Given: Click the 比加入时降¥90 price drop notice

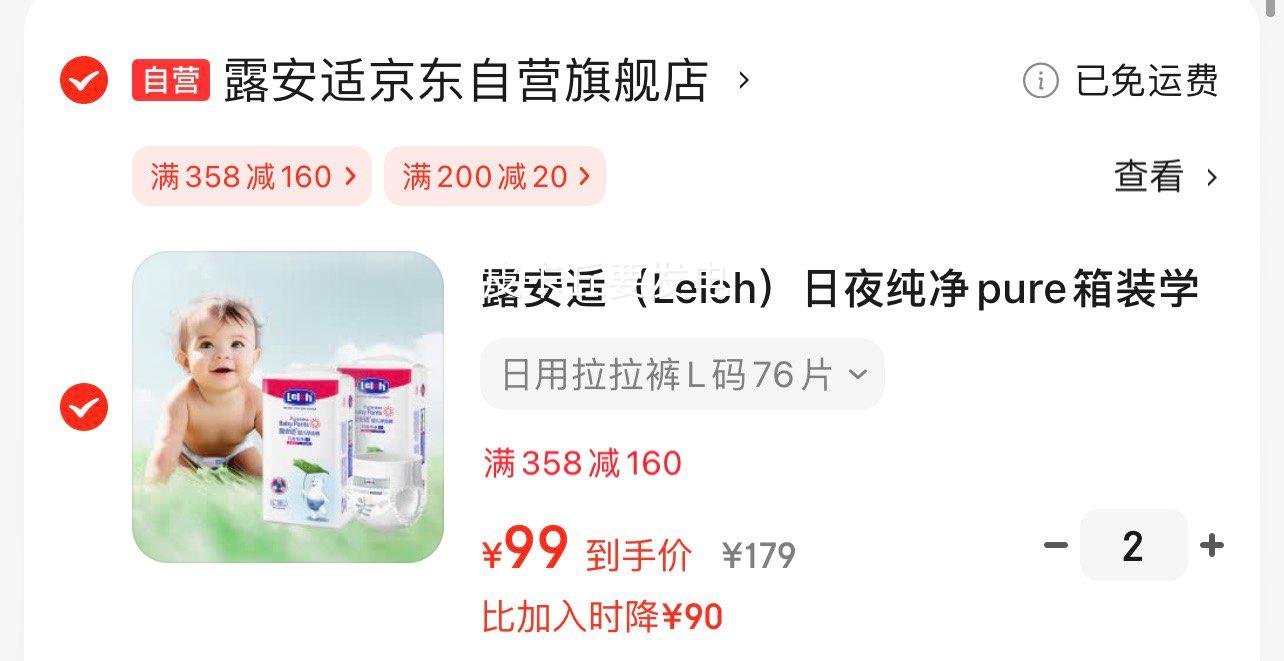Looking at the screenshot, I should click(x=602, y=617).
